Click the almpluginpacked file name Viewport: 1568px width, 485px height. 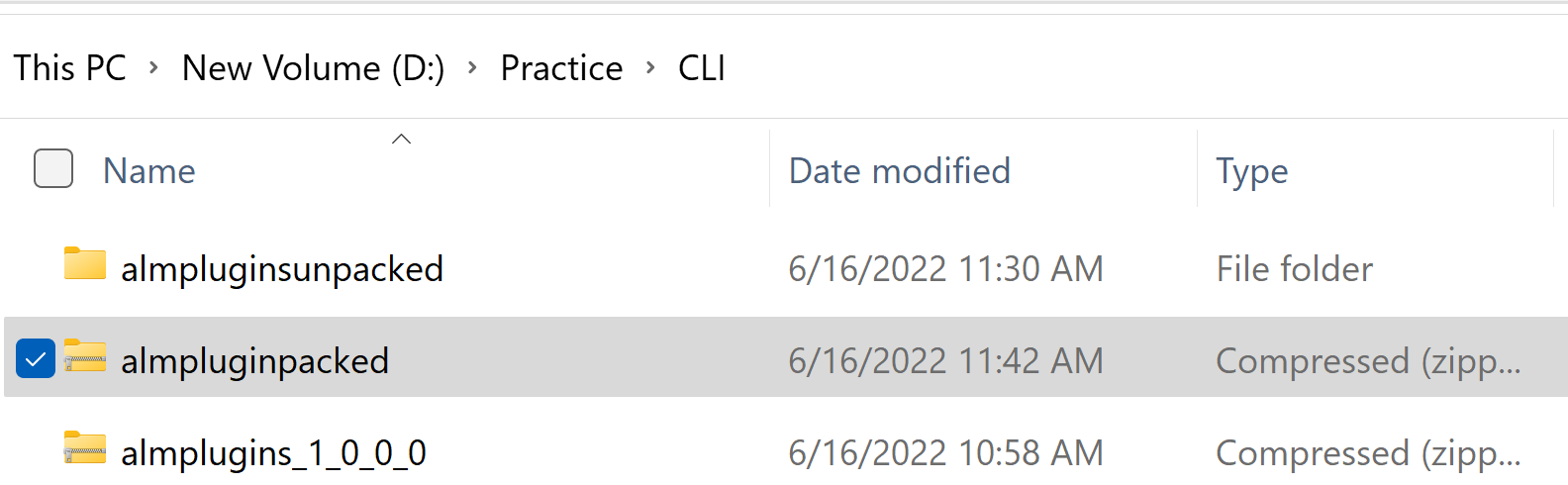254,361
